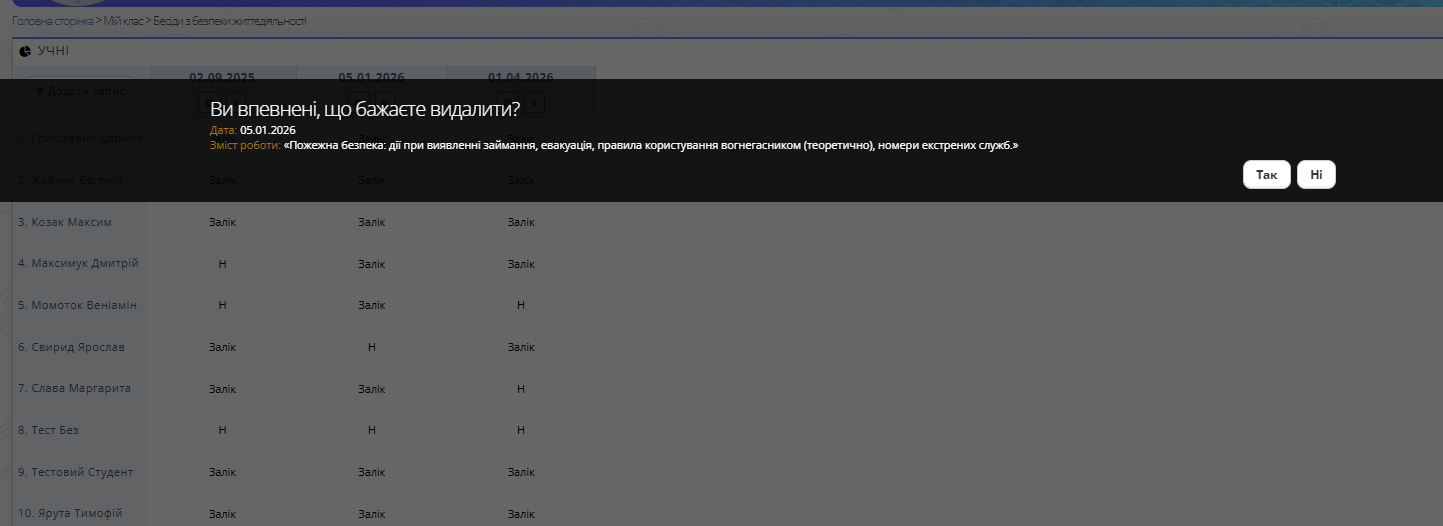The width and height of the screenshot is (1443, 526).
Task: Click the pie chart icon beside УЧНІ
Action: 25,51
